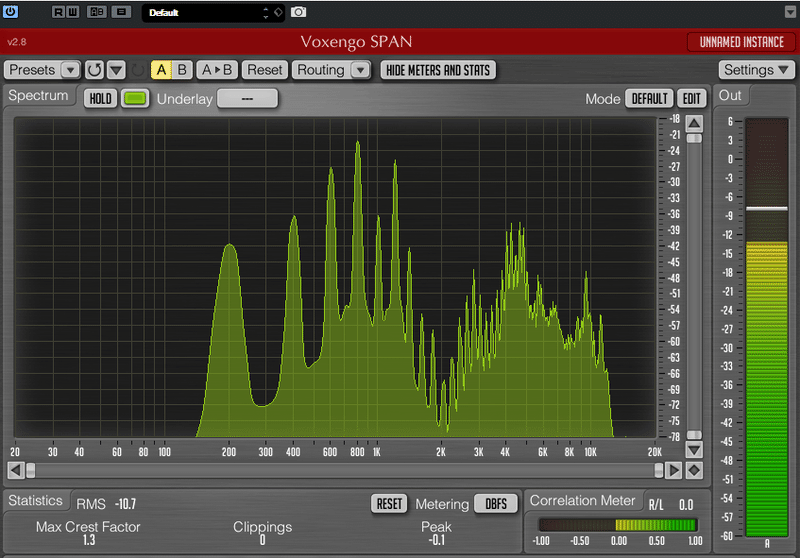Click the frequency scroll left arrow
This screenshot has height=558, width=800.
pyautogui.click(x=16, y=470)
